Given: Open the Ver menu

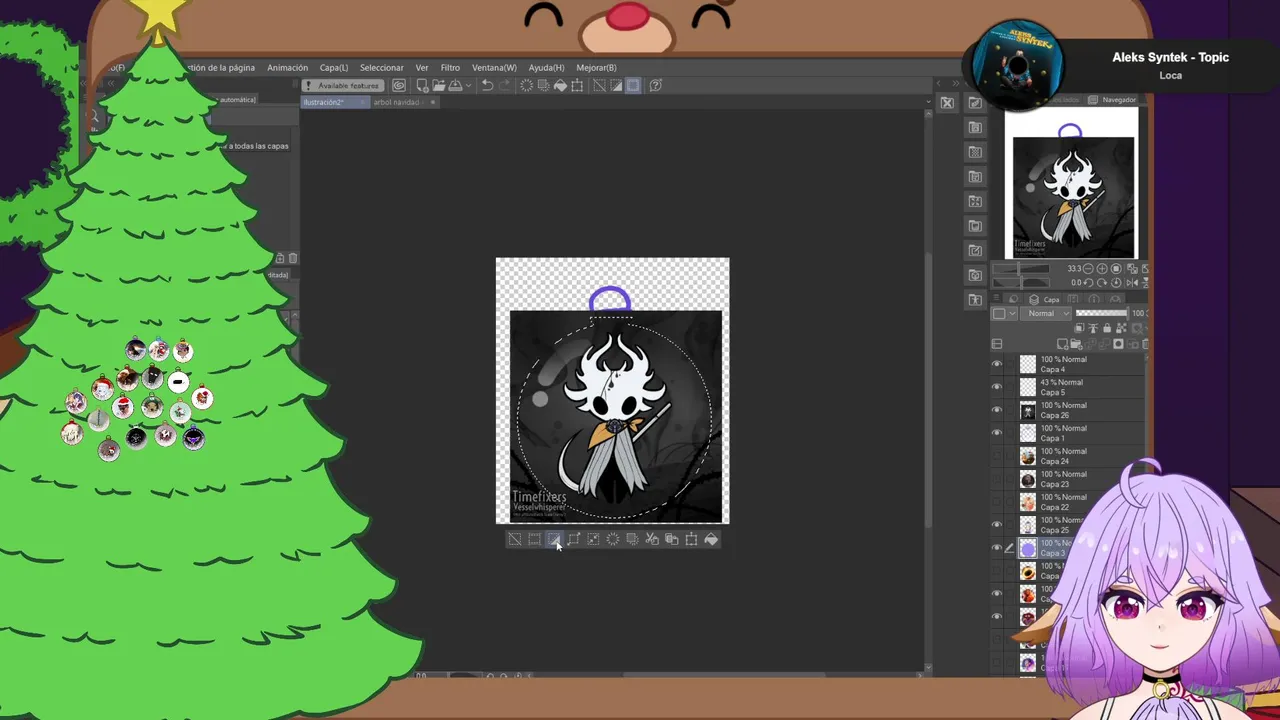Looking at the screenshot, I should (422, 68).
